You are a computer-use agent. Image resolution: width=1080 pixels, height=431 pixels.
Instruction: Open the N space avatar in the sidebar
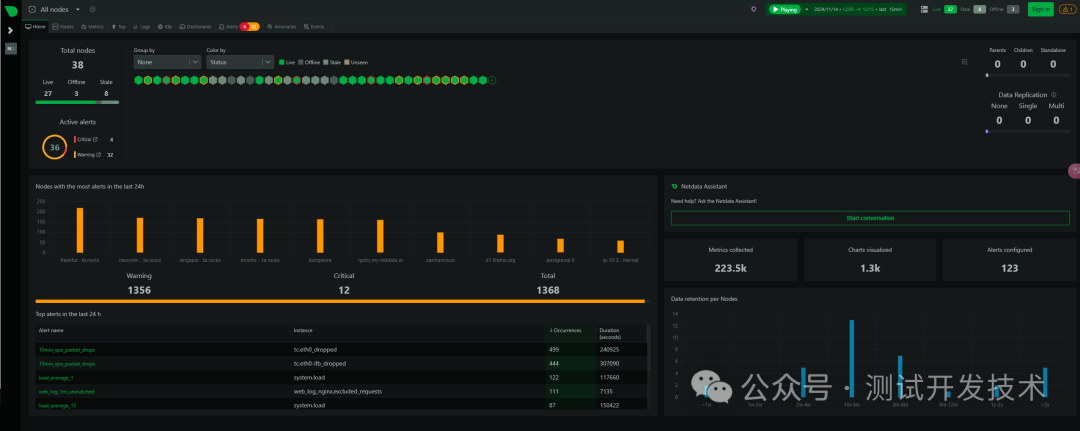[10, 48]
